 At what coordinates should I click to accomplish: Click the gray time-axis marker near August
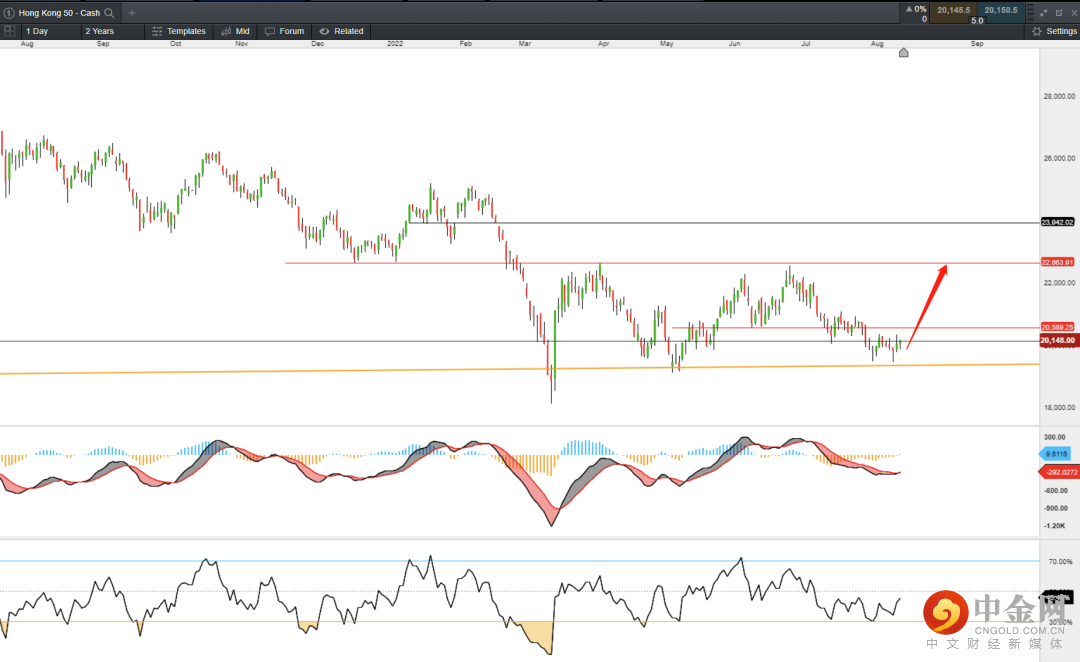tap(904, 52)
